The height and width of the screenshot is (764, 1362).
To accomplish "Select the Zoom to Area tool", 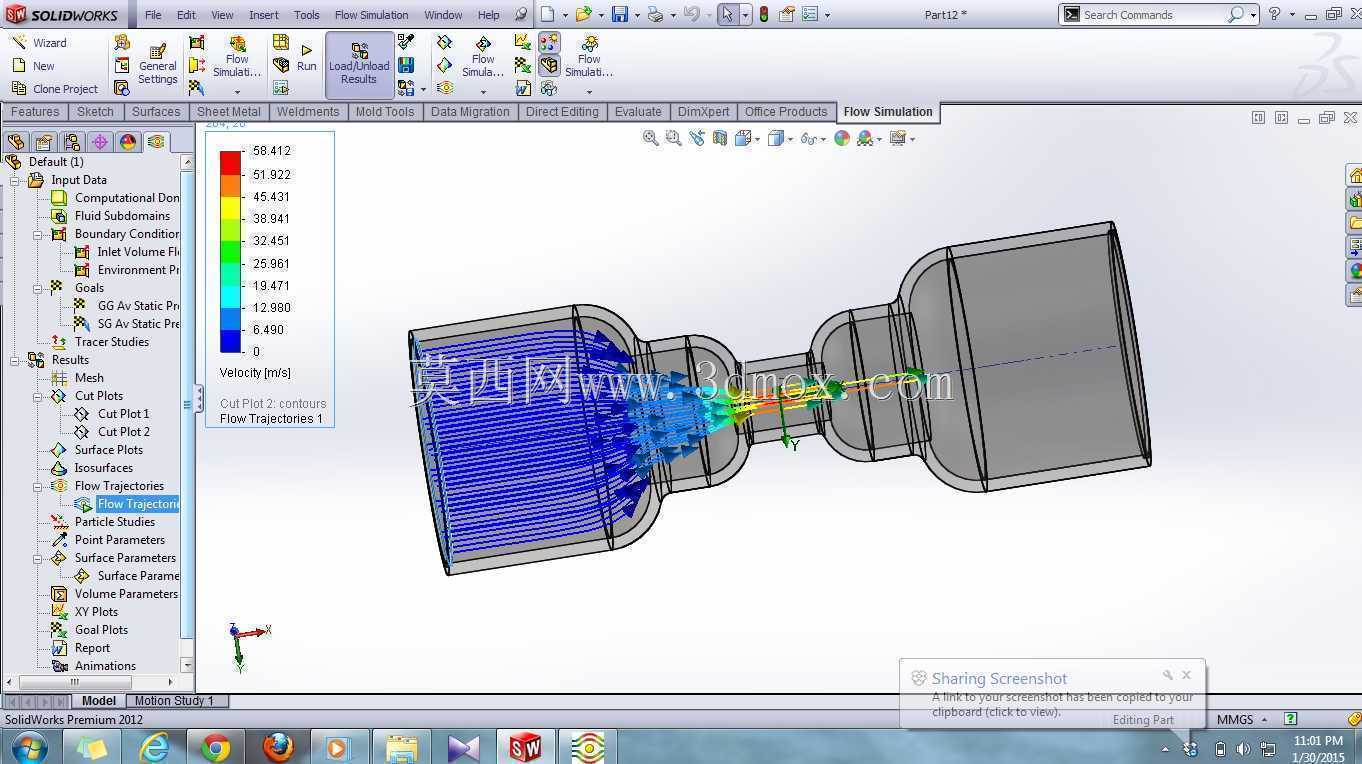I will [x=673, y=139].
